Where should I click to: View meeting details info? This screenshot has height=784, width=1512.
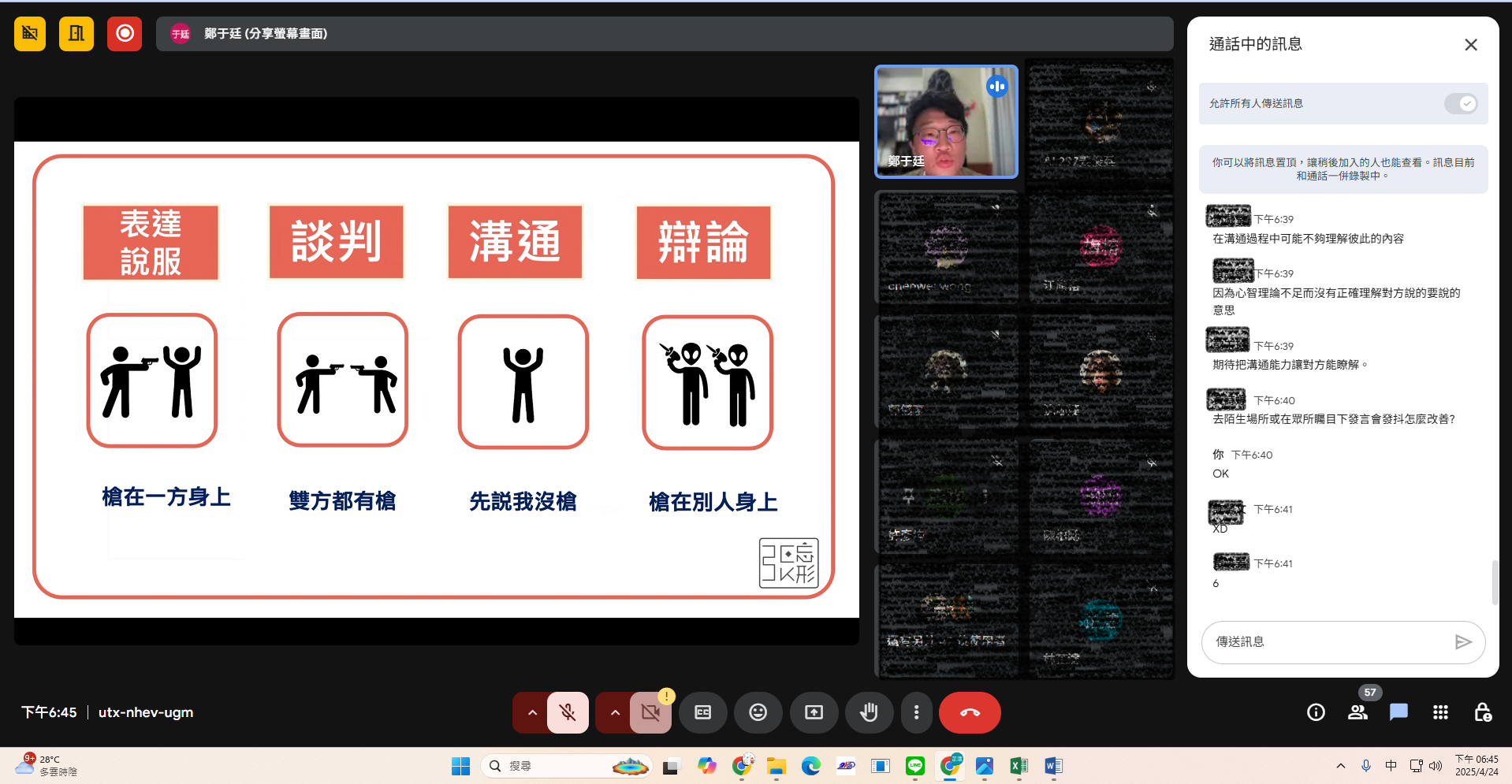1315,712
